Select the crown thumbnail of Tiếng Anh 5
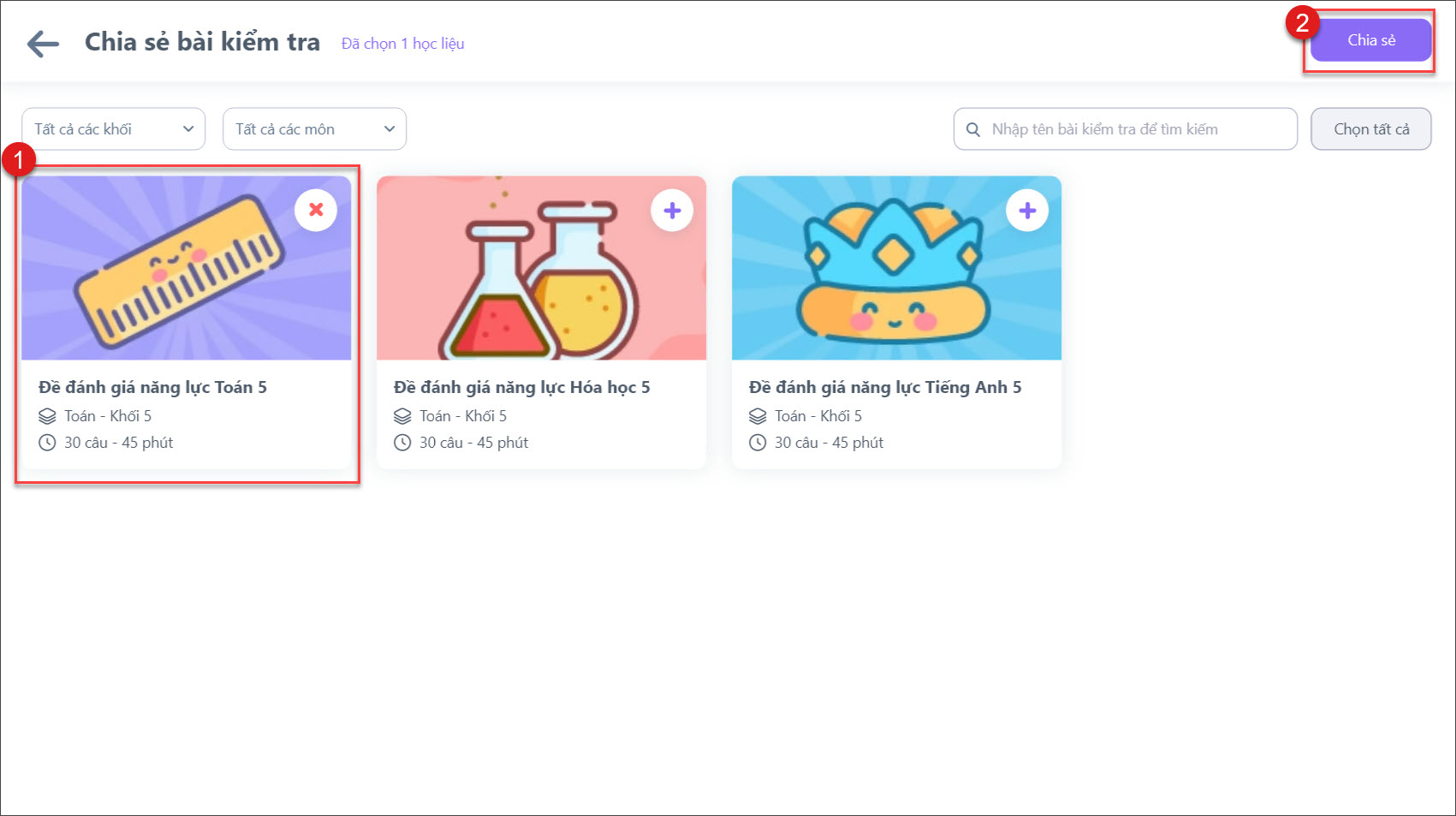 (x=894, y=274)
